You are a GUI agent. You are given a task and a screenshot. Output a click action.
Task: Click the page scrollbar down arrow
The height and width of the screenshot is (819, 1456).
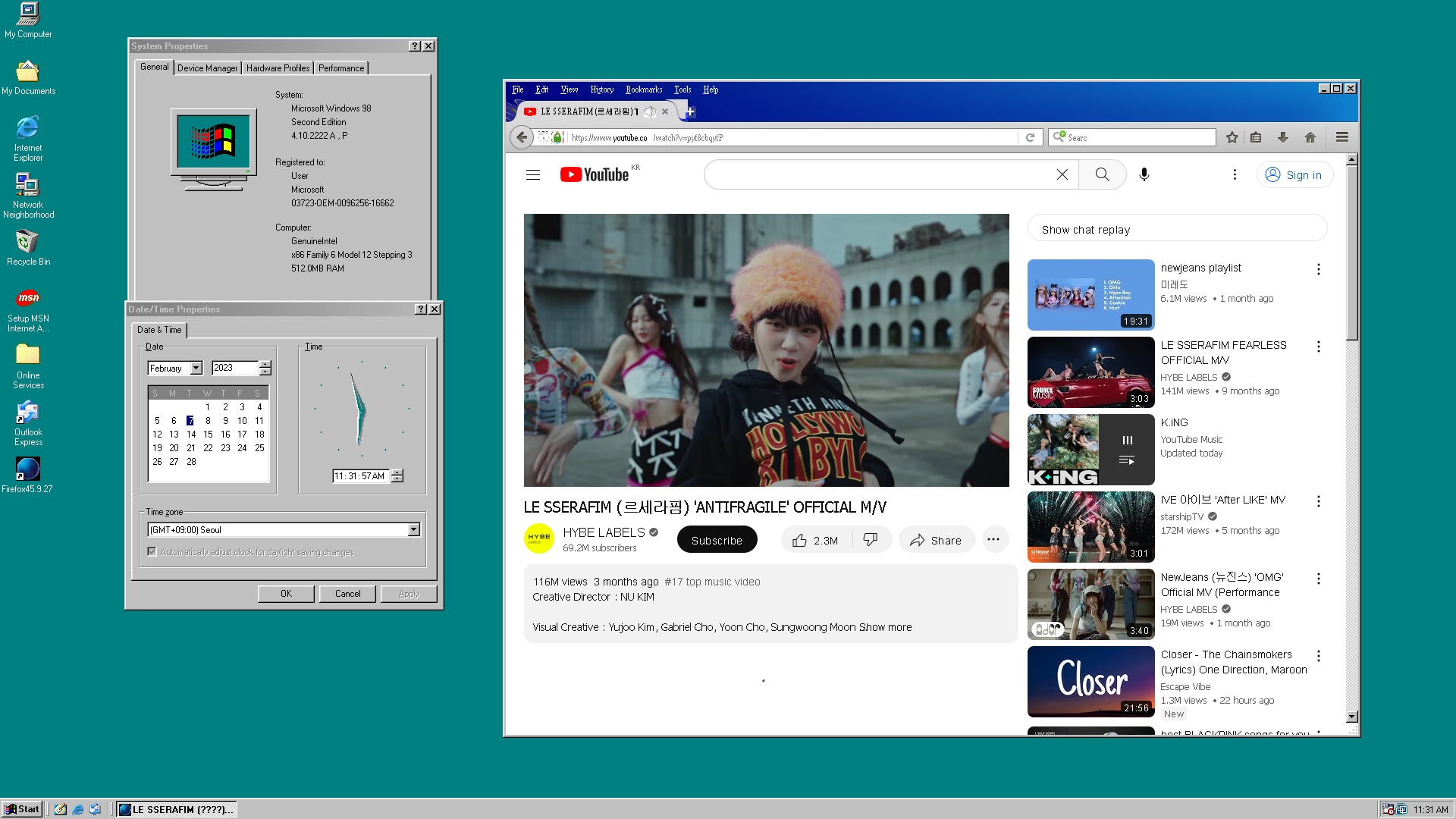coord(1351,717)
